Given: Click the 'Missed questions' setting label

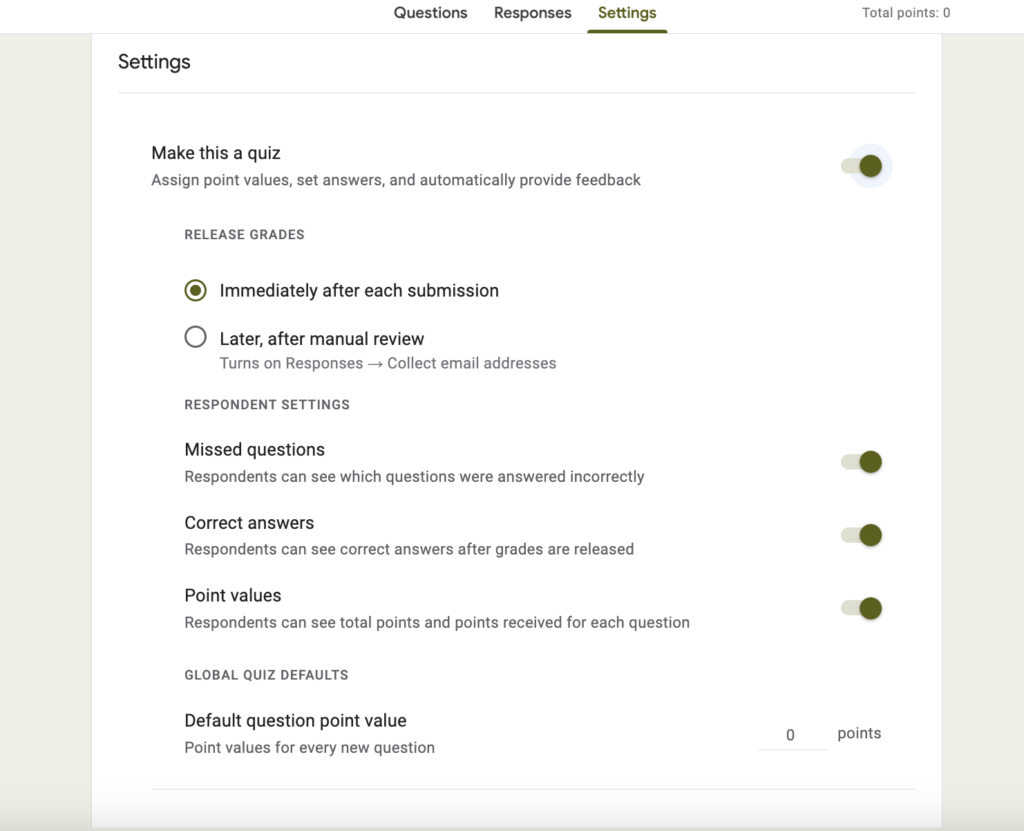Looking at the screenshot, I should tap(254, 449).
